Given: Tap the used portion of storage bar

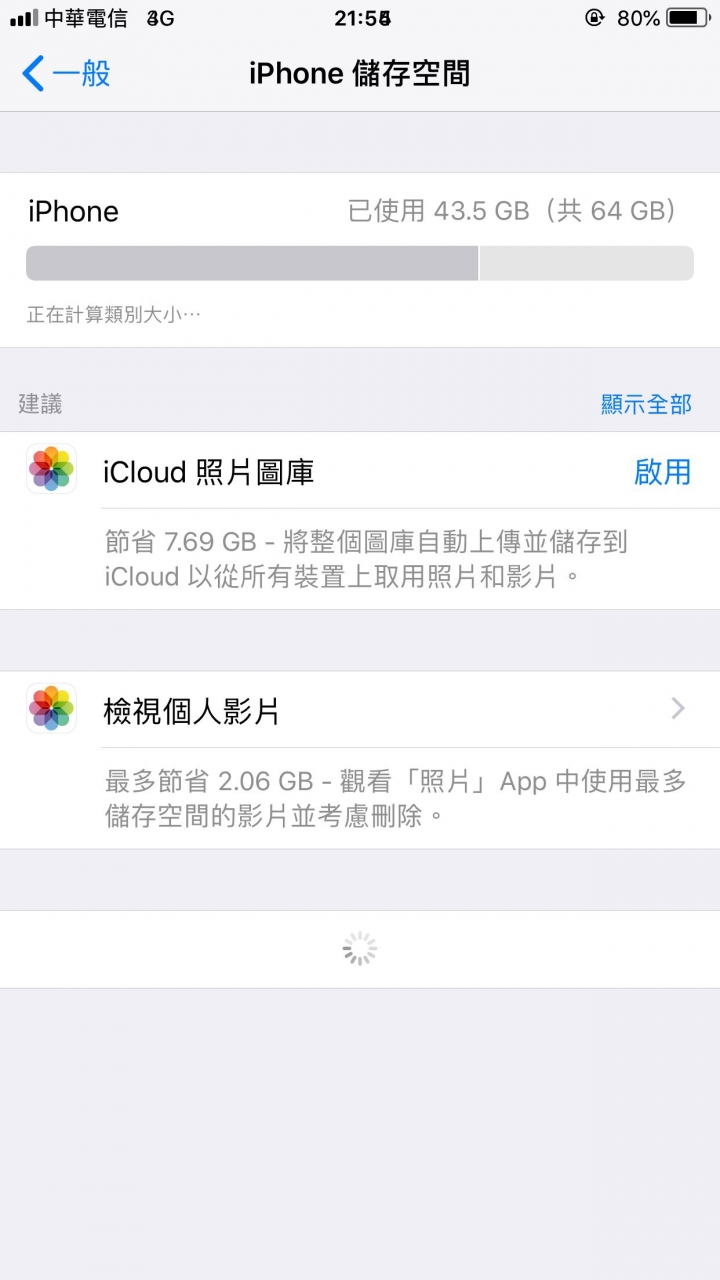Looking at the screenshot, I should (252, 263).
